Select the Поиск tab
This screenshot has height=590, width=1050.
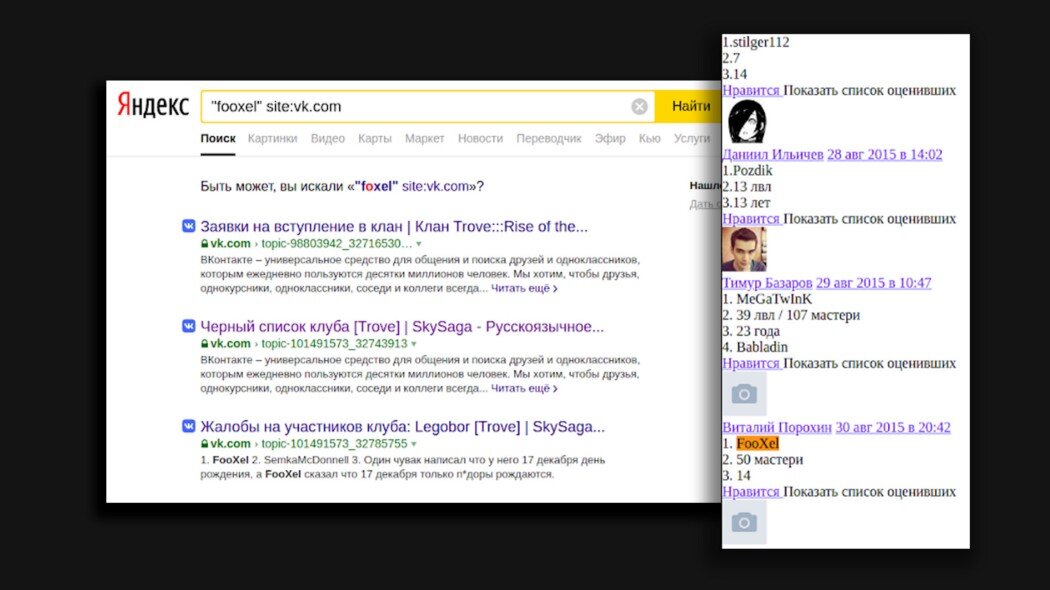coord(218,139)
